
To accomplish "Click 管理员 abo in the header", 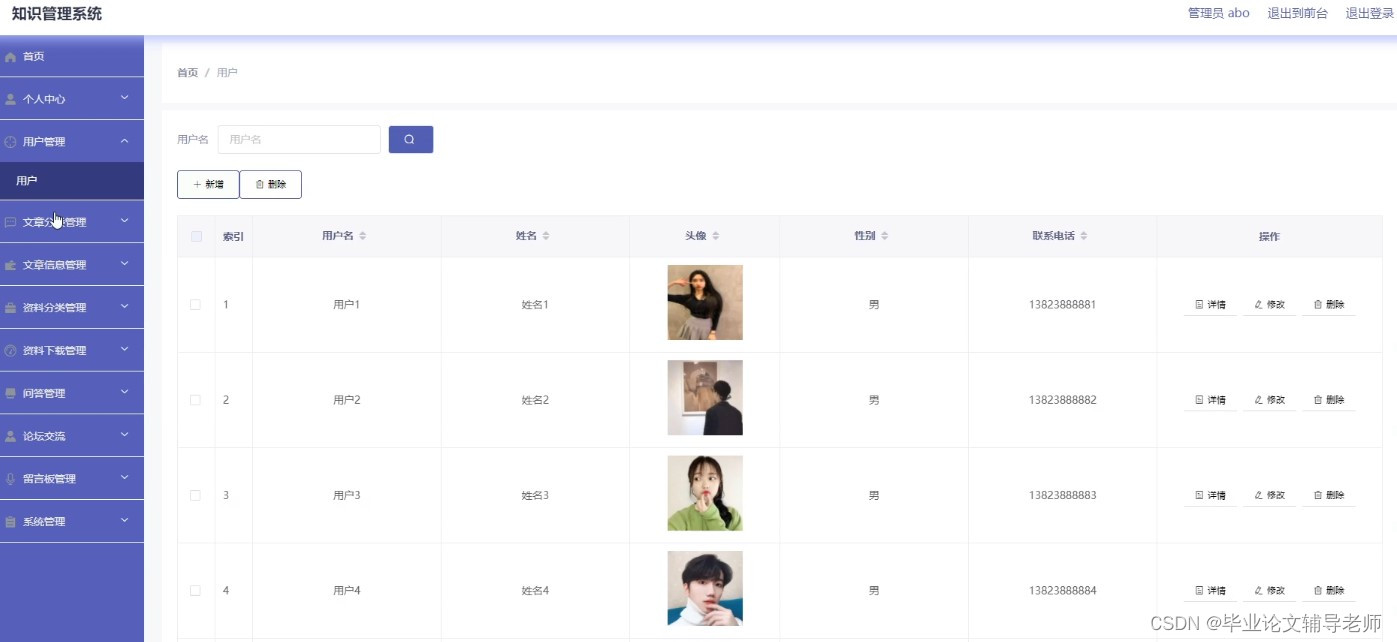I will (1219, 13).
